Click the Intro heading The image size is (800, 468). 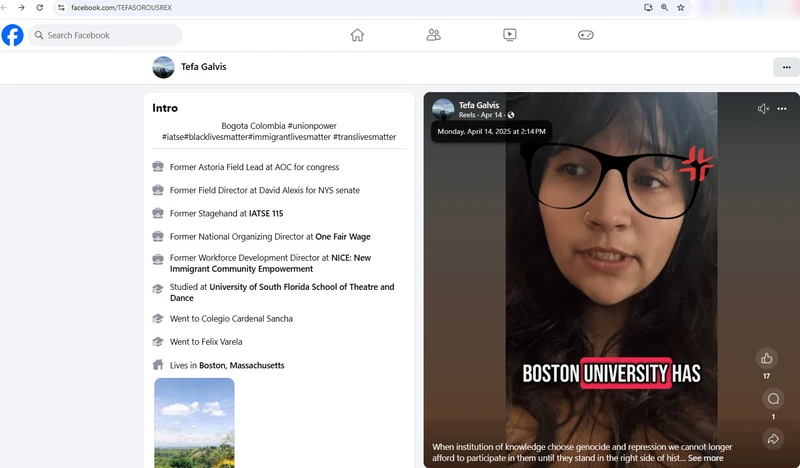click(165, 108)
